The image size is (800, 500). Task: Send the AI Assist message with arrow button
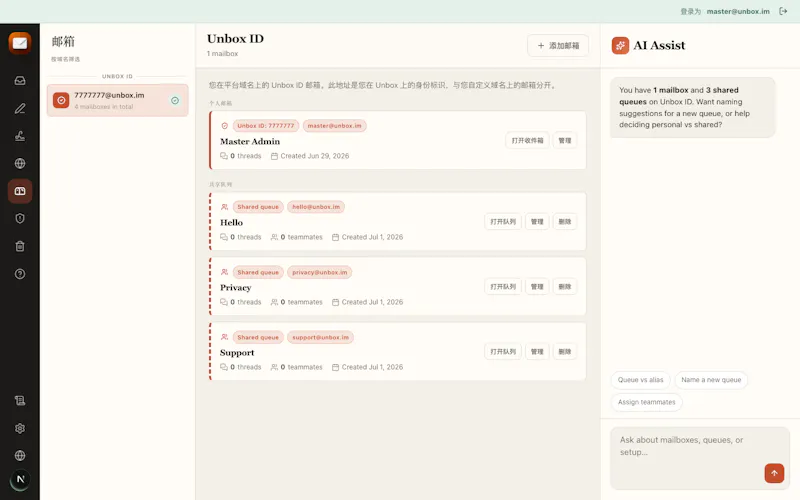(774, 473)
